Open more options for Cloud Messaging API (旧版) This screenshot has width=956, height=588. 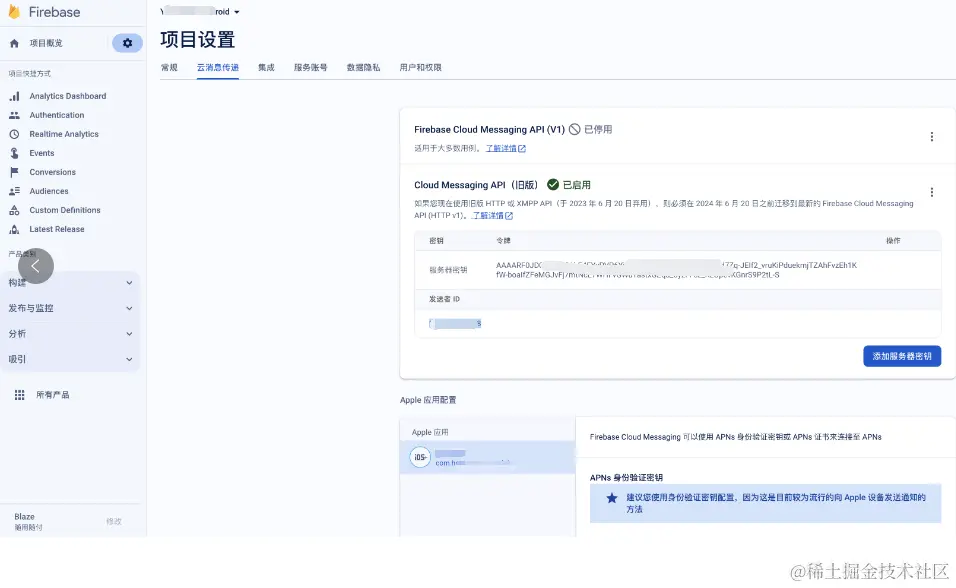coord(932,192)
